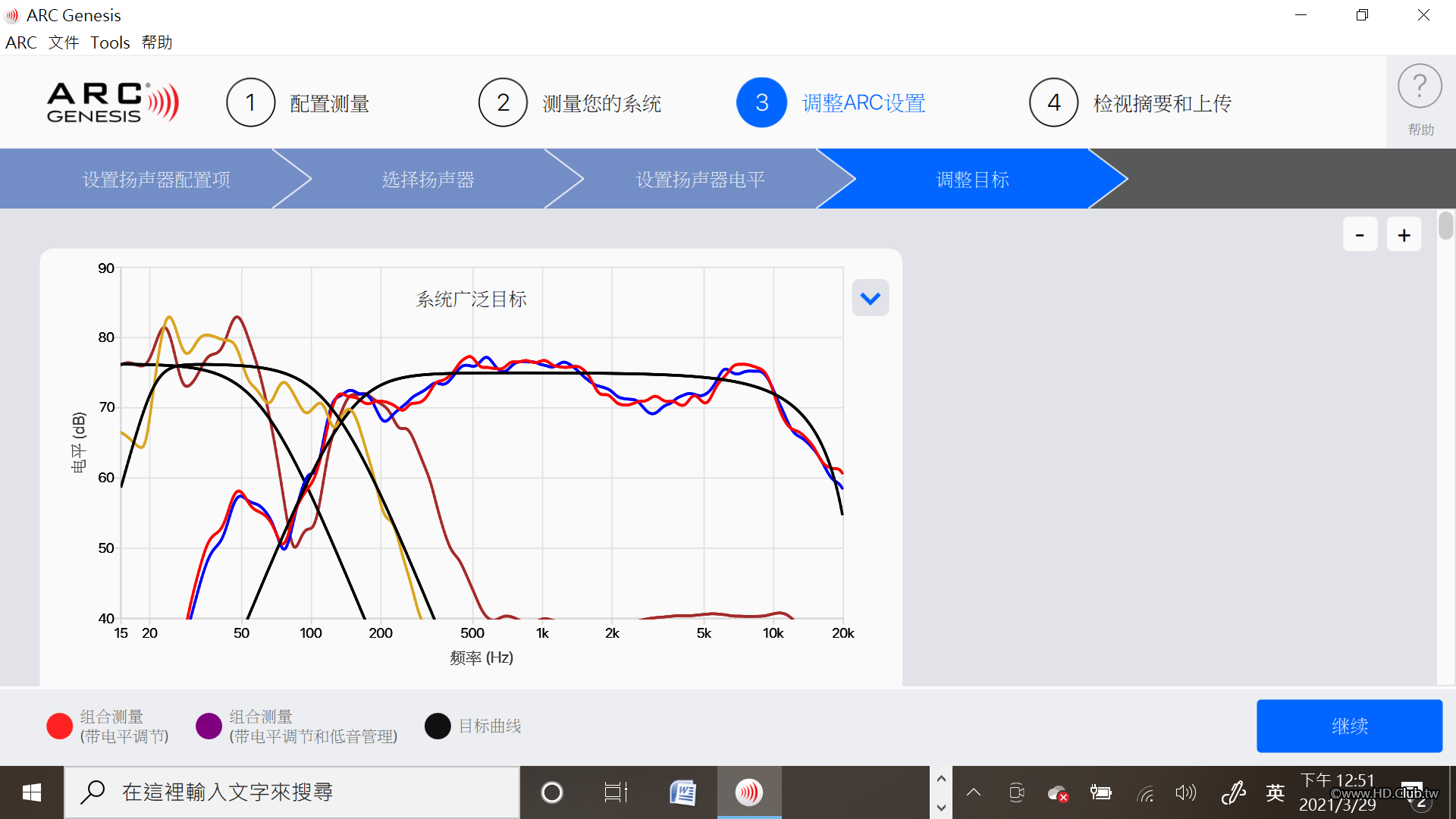The width and height of the screenshot is (1456, 819).
Task: Open the Windows Start menu
Action: tap(32, 792)
